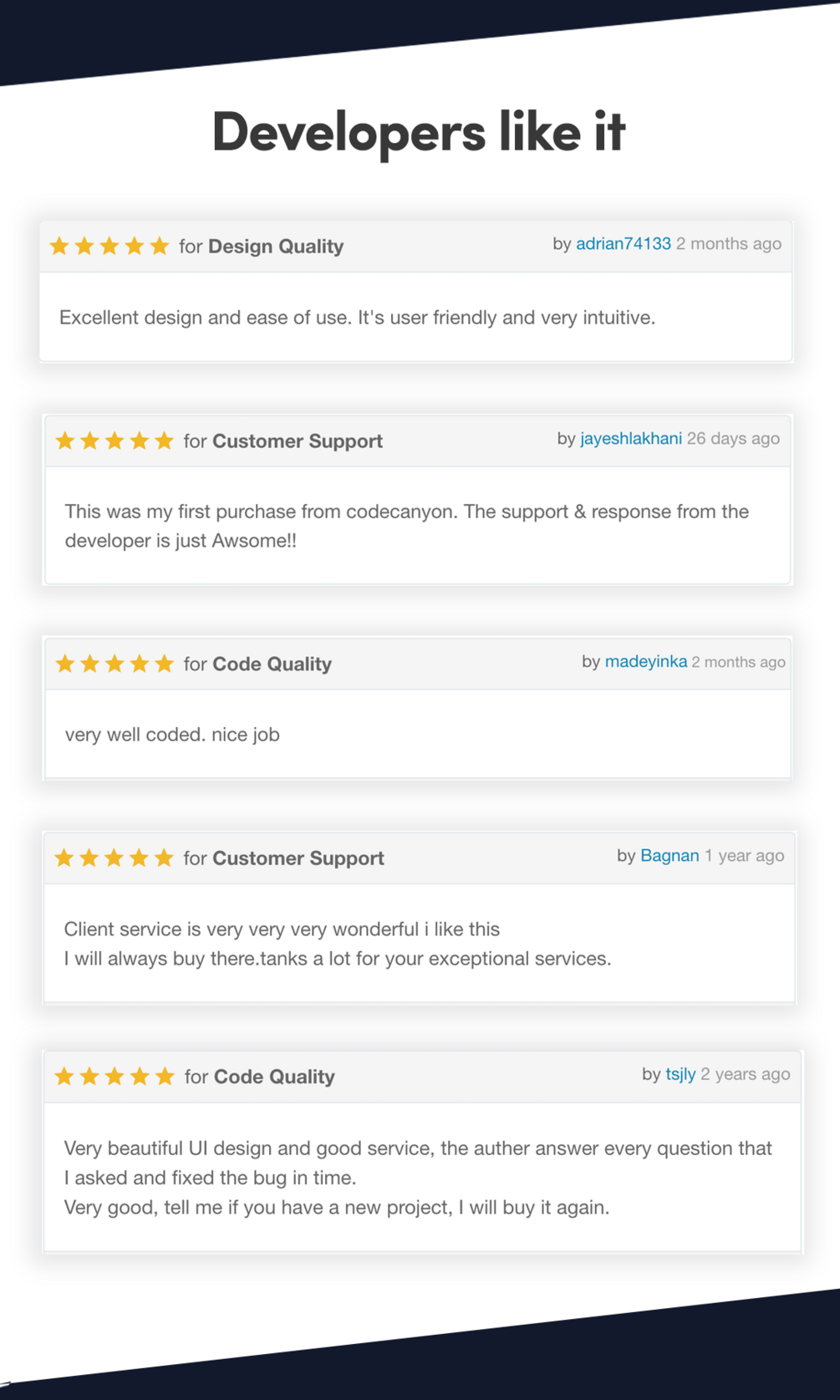Image resolution: width=840 pixels, height=1400 pixels.
Task: Click the Code Quality label by tsjly
Action: coord(274,1077)
